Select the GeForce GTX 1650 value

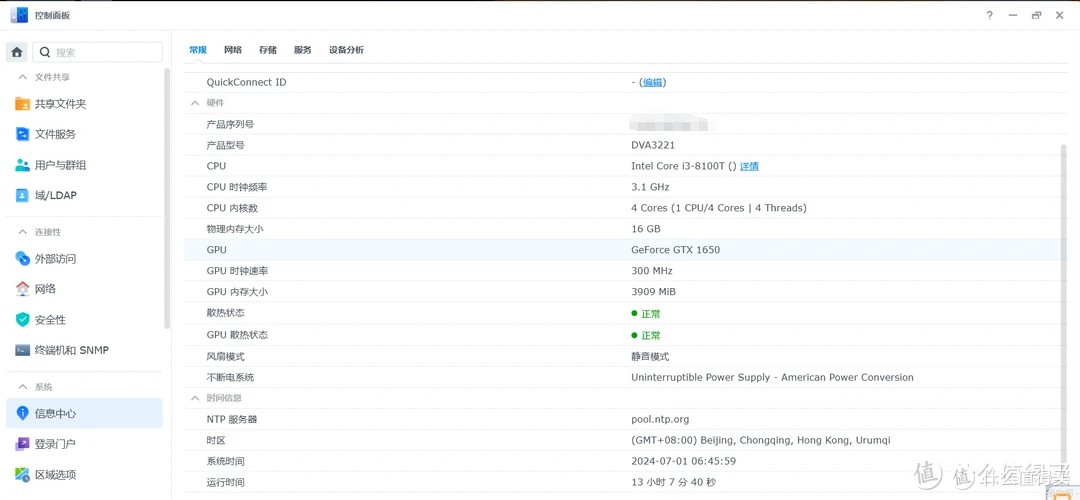(x=676, y=250)
